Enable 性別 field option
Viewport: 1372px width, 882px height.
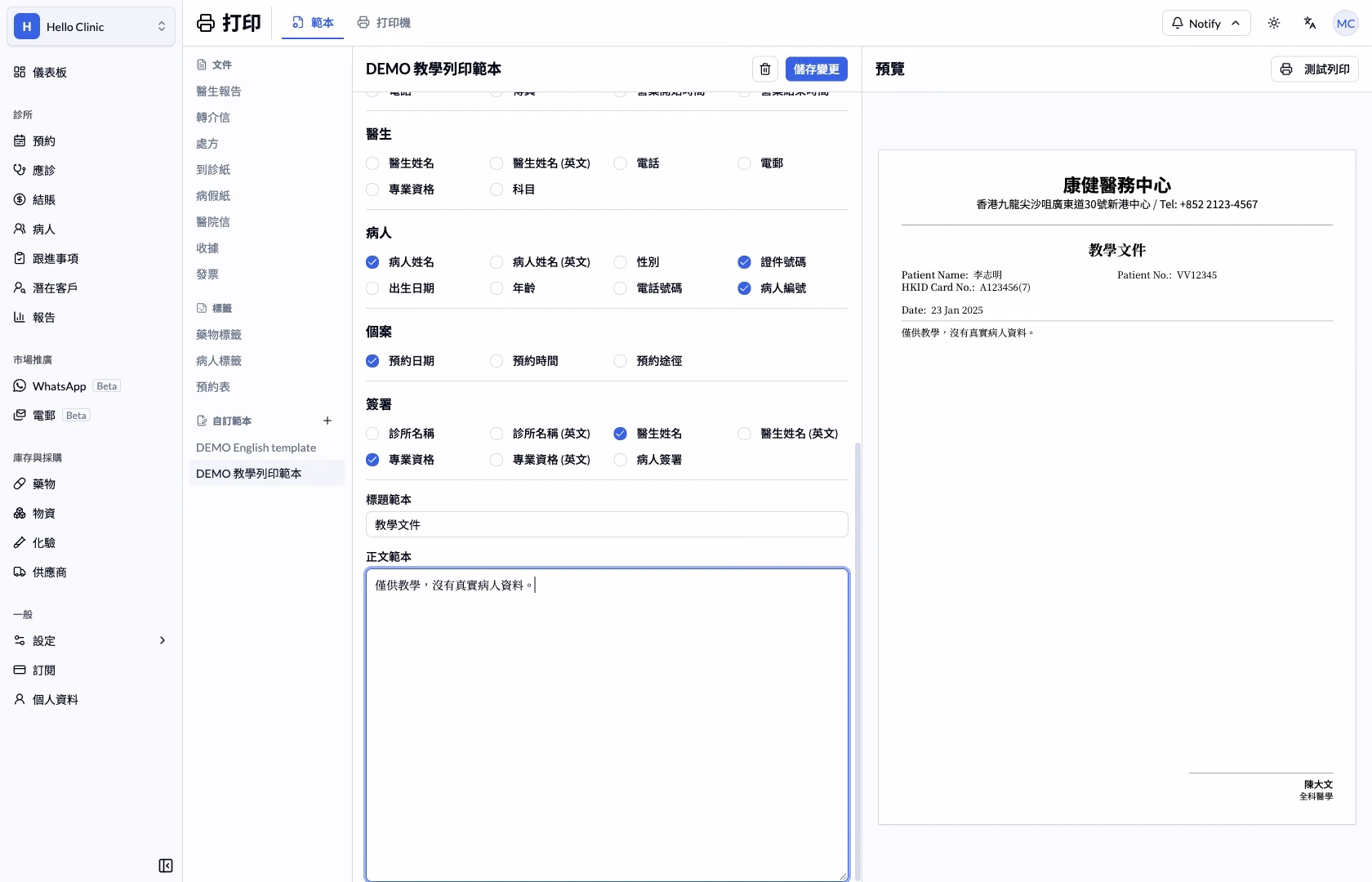pyautogui.click(x=621, y=262)
